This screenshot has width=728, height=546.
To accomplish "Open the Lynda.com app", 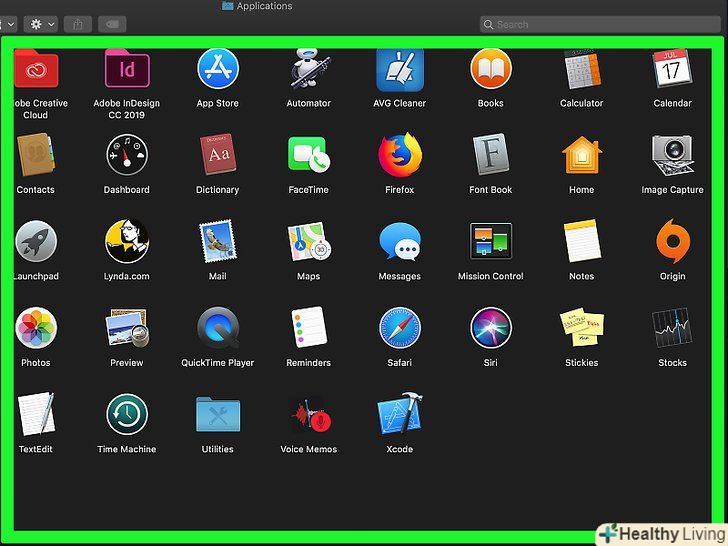I will (127, 241).
